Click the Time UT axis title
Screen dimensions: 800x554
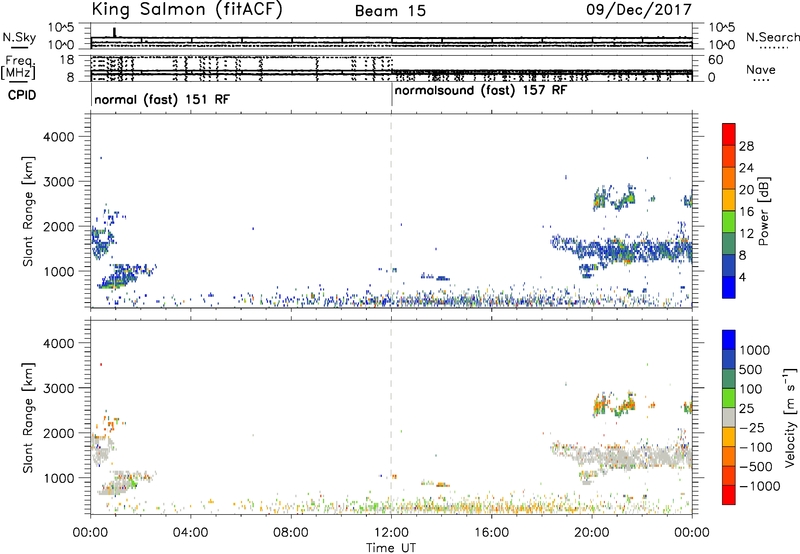coord(391,548)
